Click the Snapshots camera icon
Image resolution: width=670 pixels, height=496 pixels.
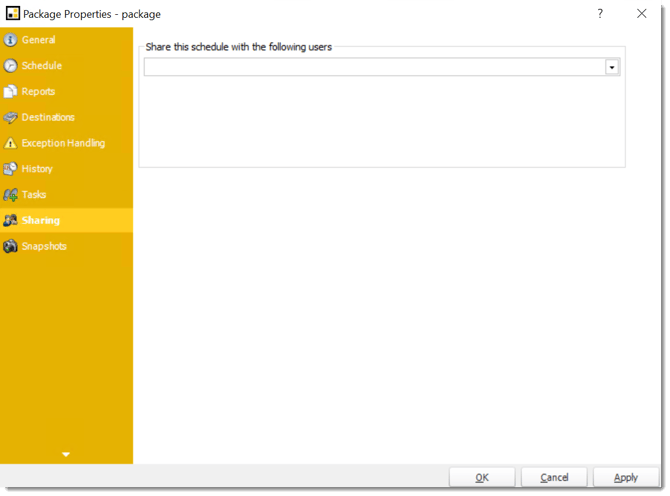(10, 247)
